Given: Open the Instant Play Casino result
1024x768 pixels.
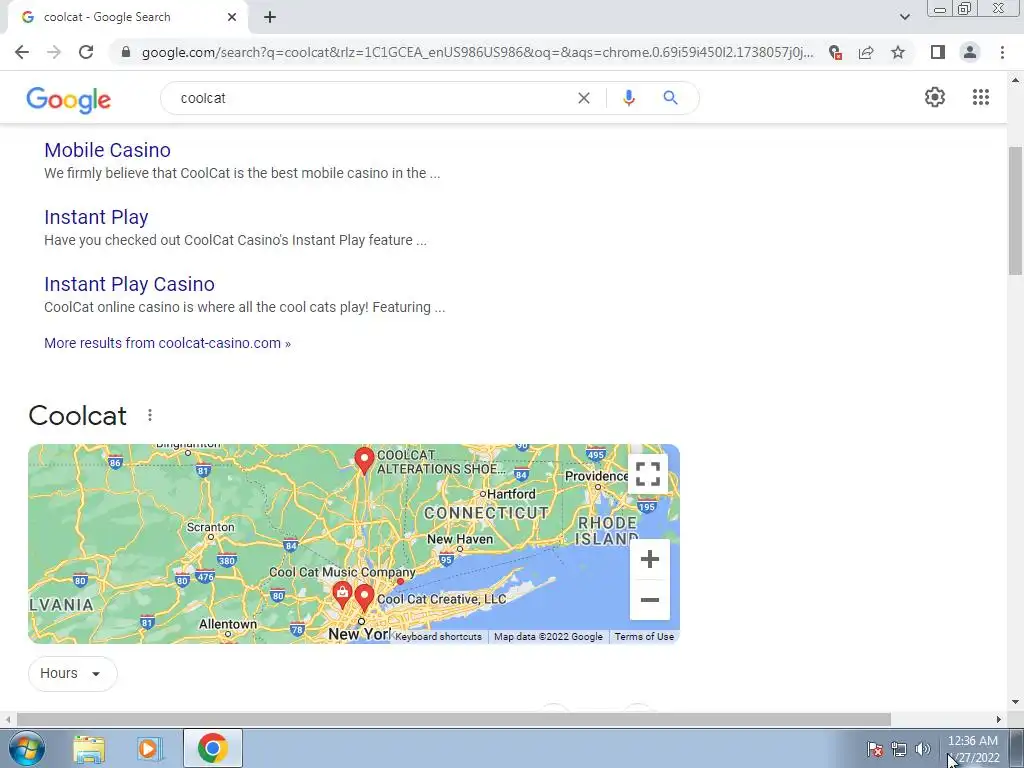Looking at the screenshot, I should [129, 284].
